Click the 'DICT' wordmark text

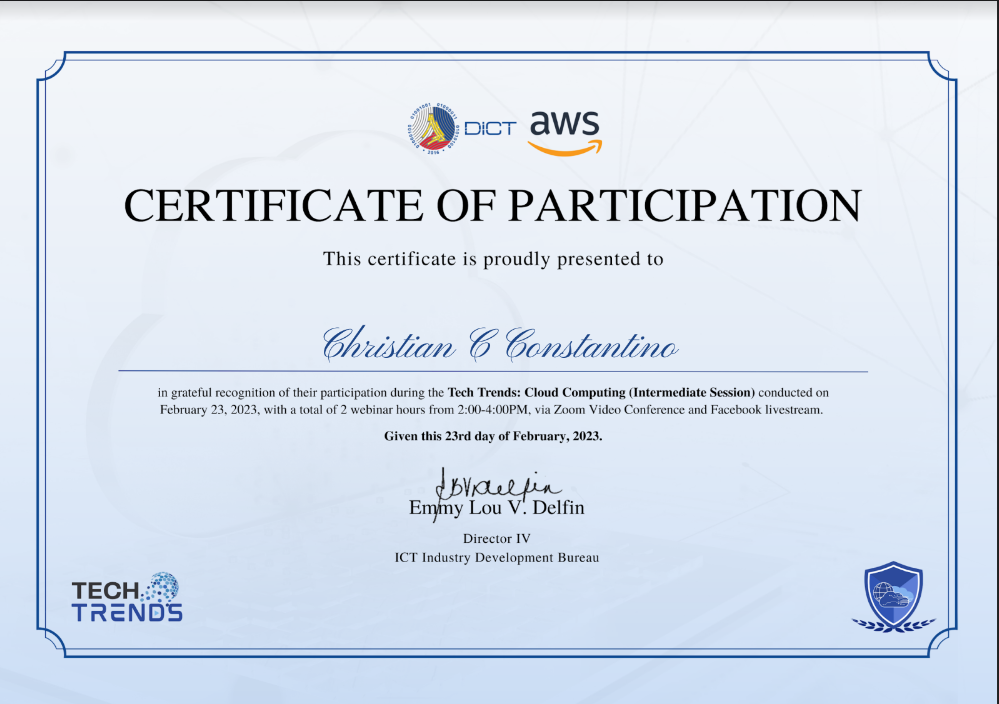click(x=490, y=129)
